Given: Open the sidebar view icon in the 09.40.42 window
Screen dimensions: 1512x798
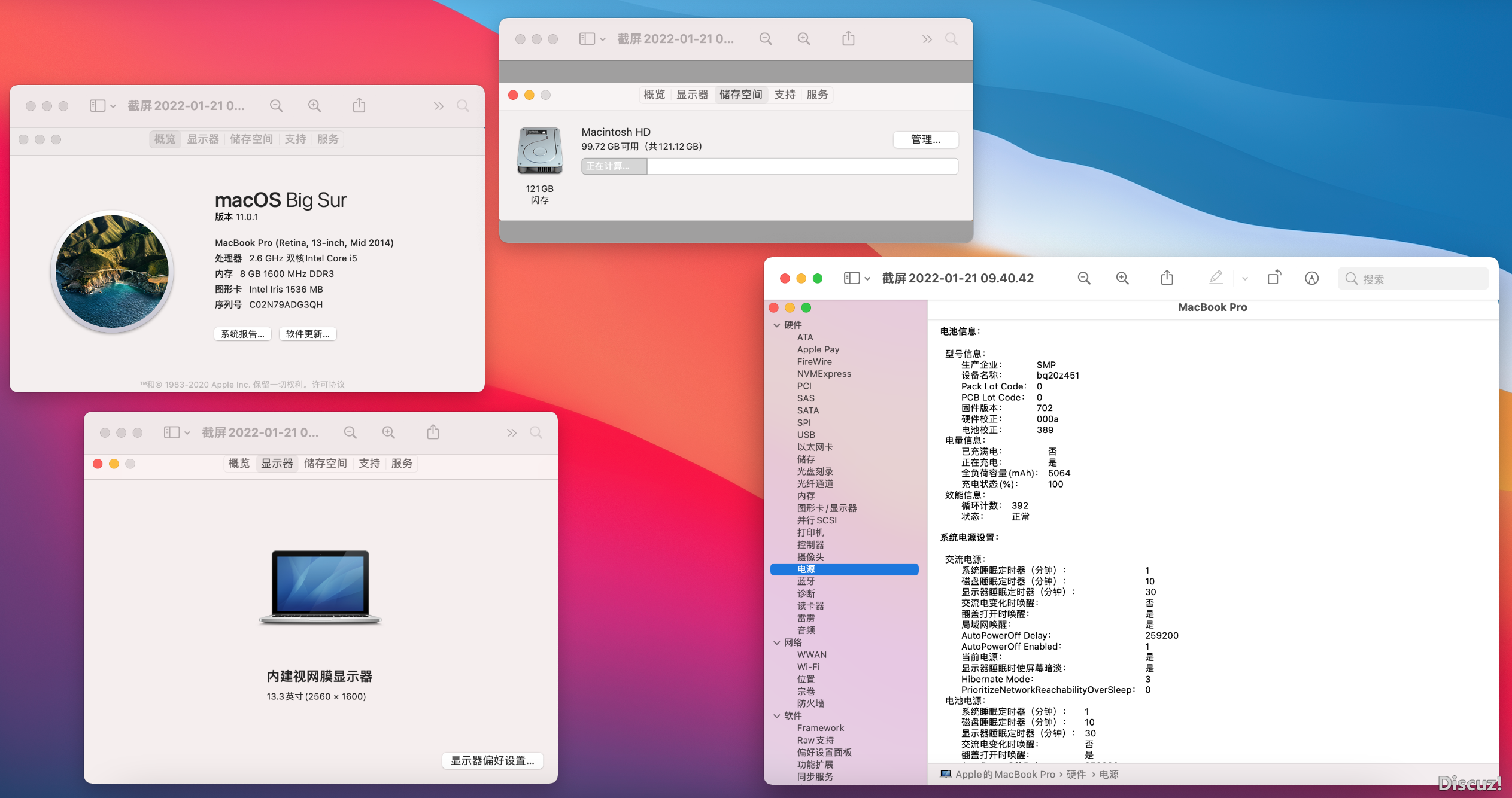Looking at the screenshot, I should [851, 278].
